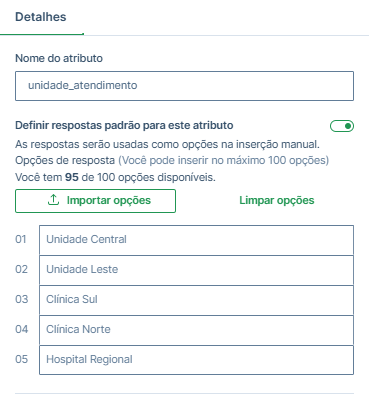Click the upload arrow icon
This screenshot has width=369, height=399.
pyautogui.click(x=53, y=200)
